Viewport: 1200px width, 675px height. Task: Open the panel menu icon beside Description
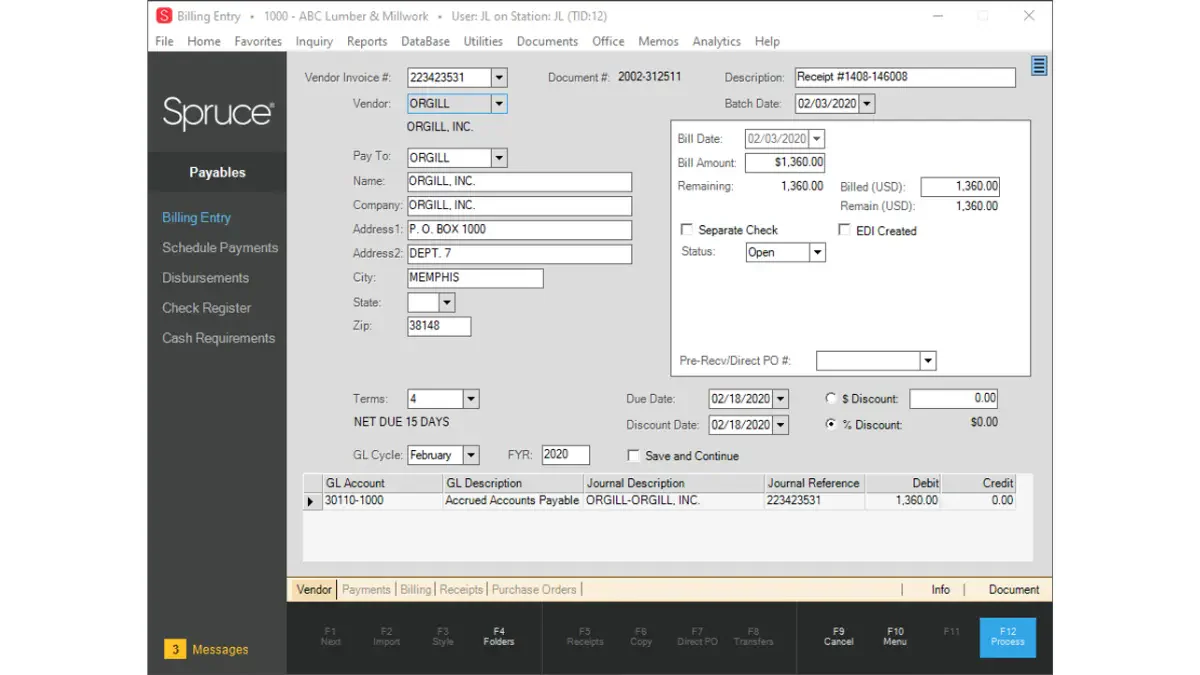(x=1039, y=66)
